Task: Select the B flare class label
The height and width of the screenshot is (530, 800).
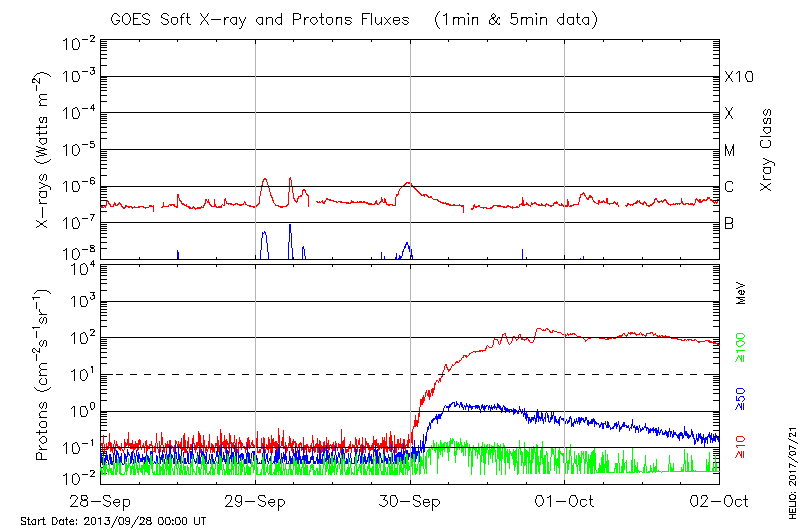Action: pos(729,223)
